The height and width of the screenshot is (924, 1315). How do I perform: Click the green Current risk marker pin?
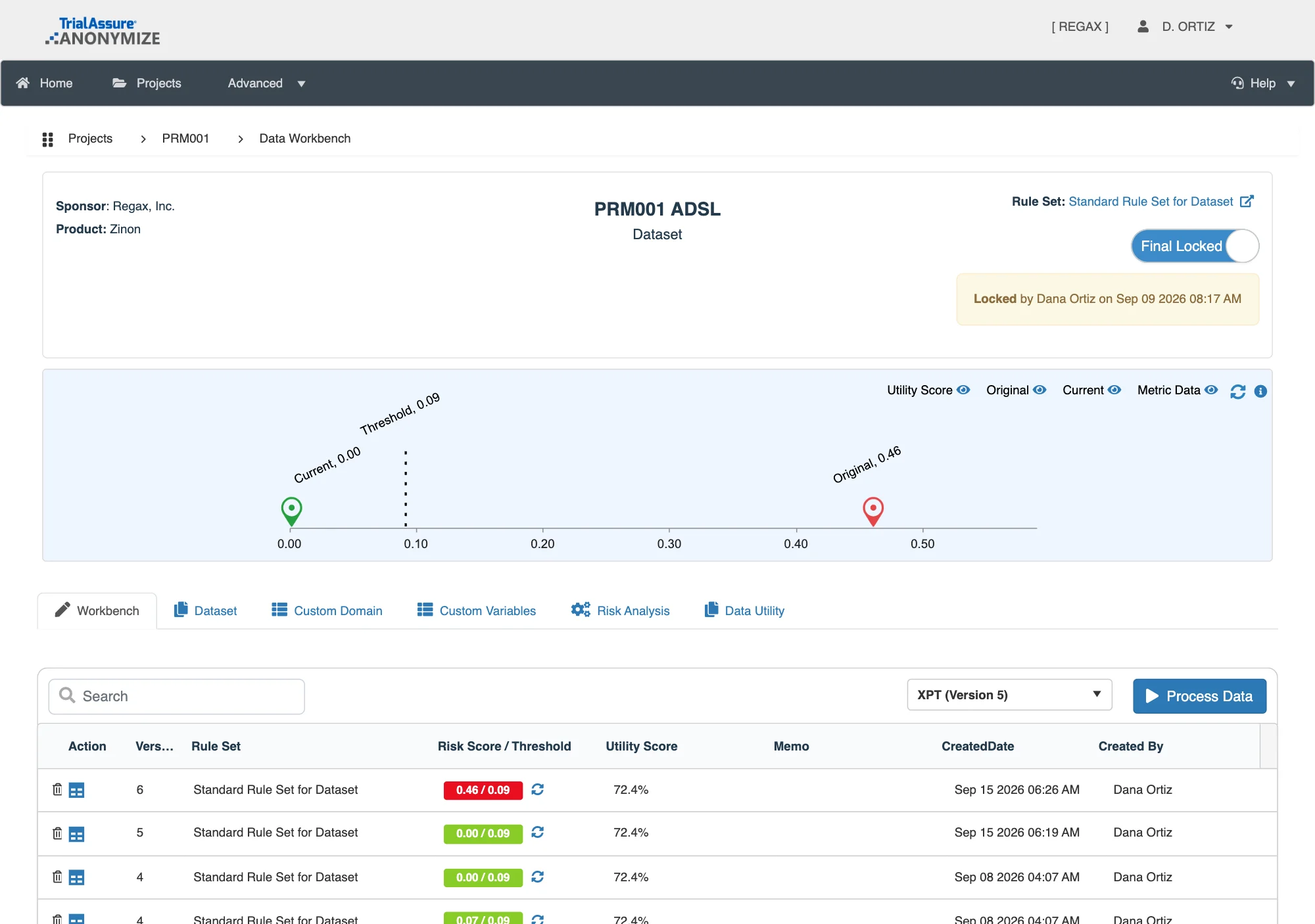point(291,511)
